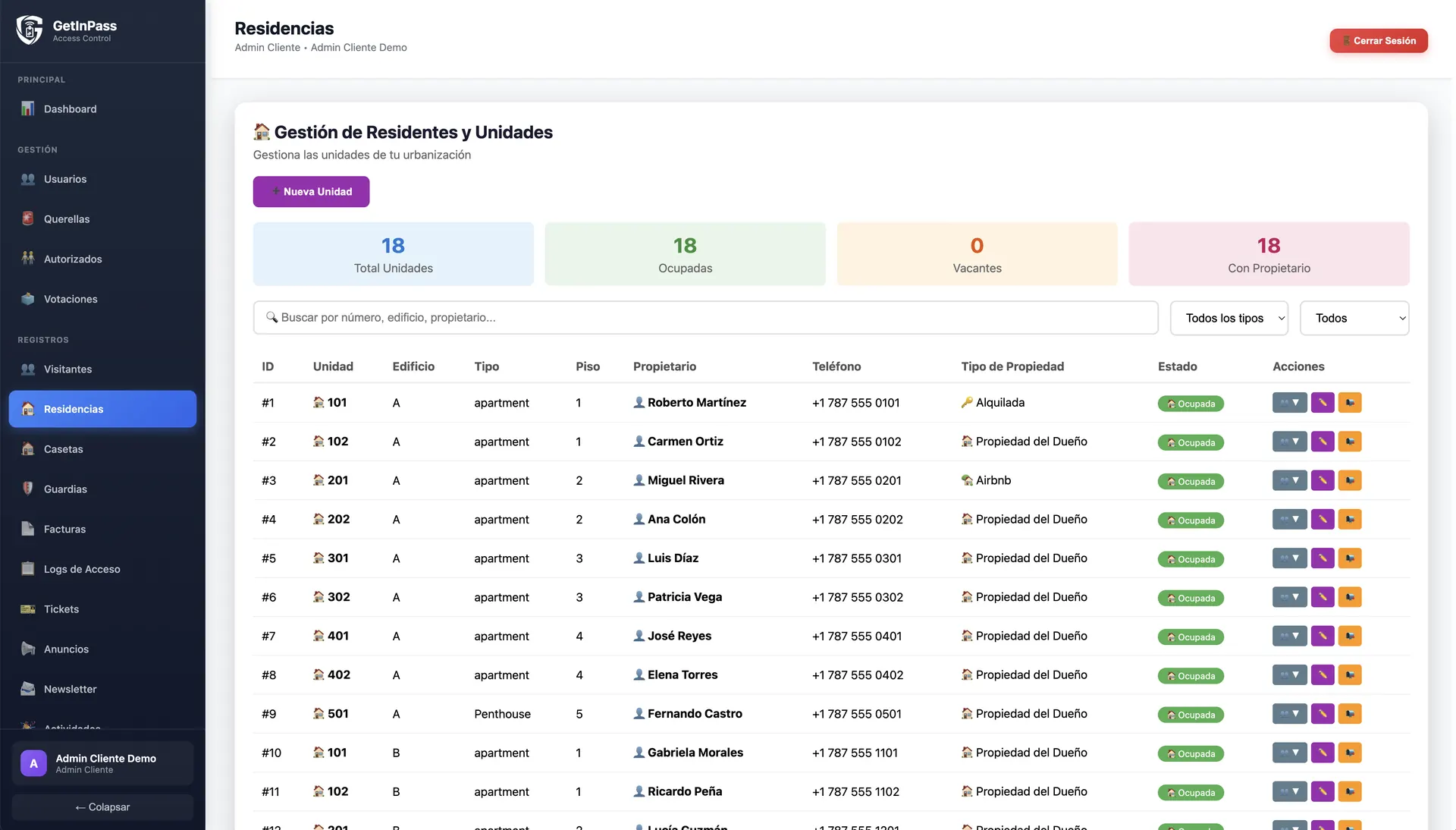Screen dimensions: 1456x830
Task: Open the 'Todos los tipos' type filter
Action: pyautogui.click(x=1228, y=318)
